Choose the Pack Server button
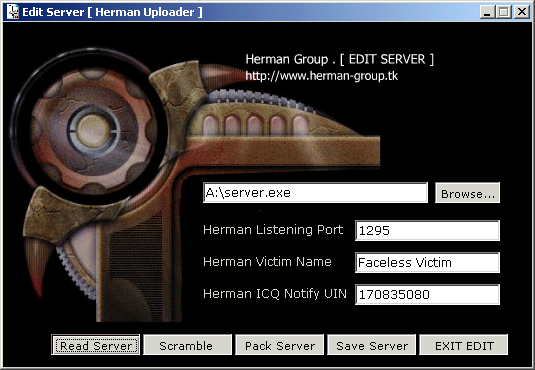The image size is (535, 370). pos(279,345)
